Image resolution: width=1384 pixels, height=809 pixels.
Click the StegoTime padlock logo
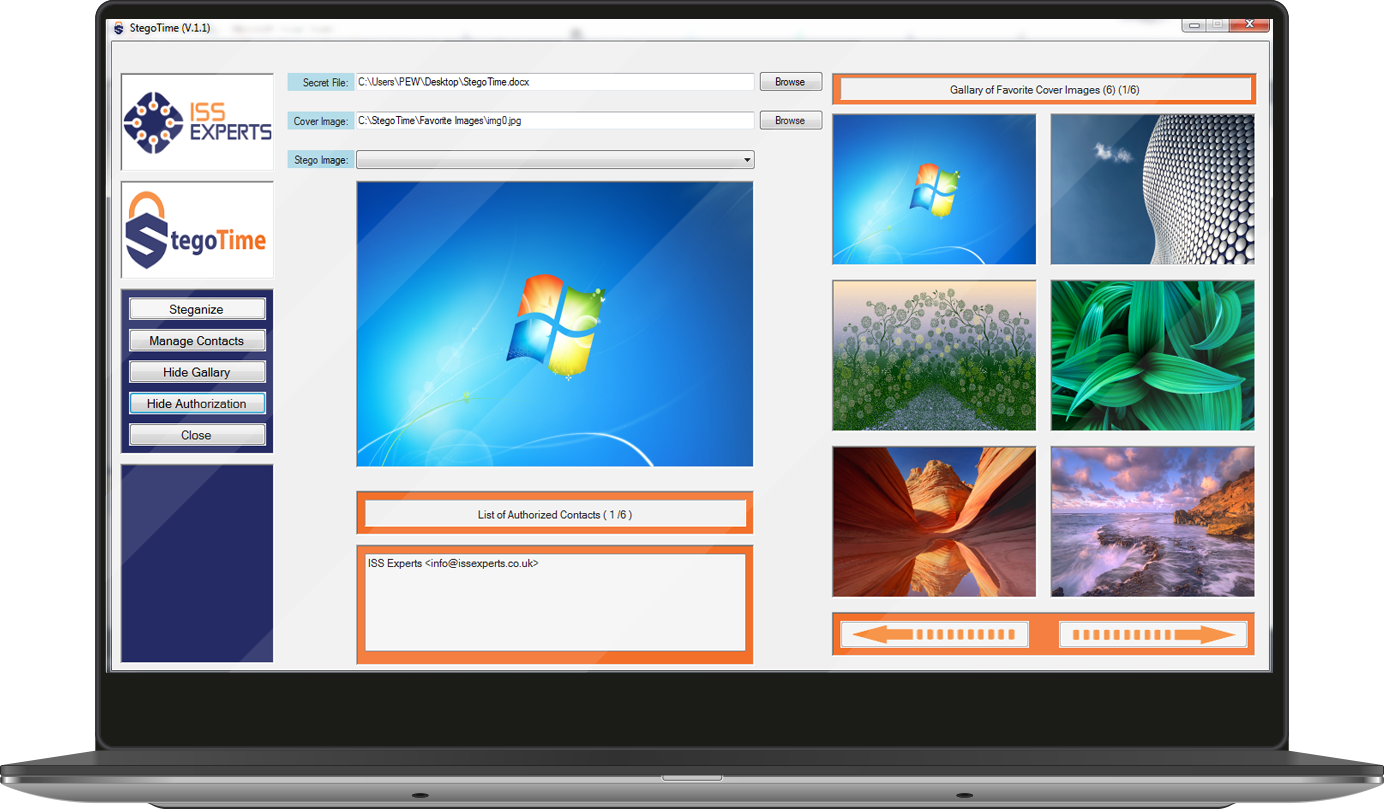197,230
